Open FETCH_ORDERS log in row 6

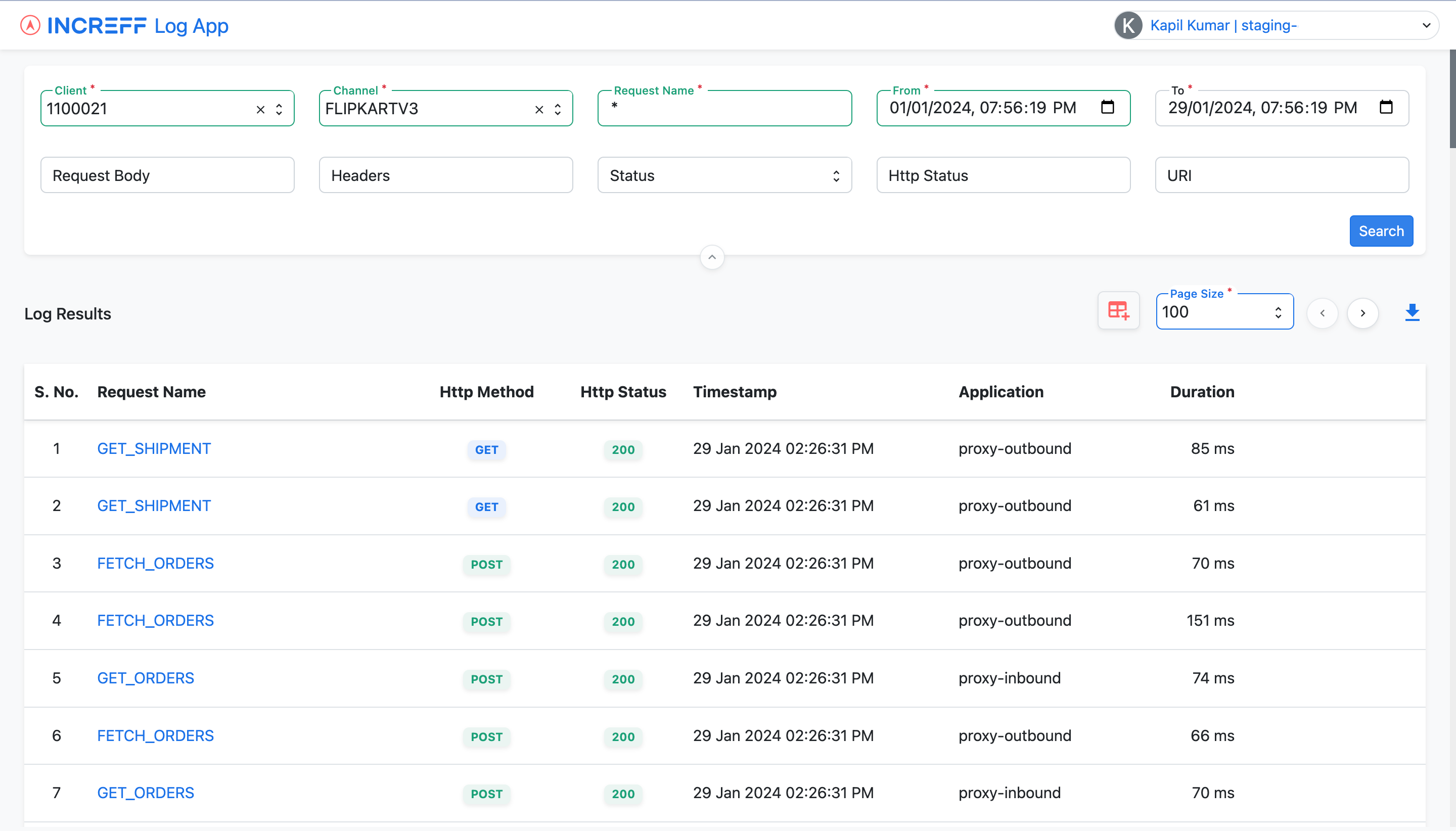tap(155, 735)
